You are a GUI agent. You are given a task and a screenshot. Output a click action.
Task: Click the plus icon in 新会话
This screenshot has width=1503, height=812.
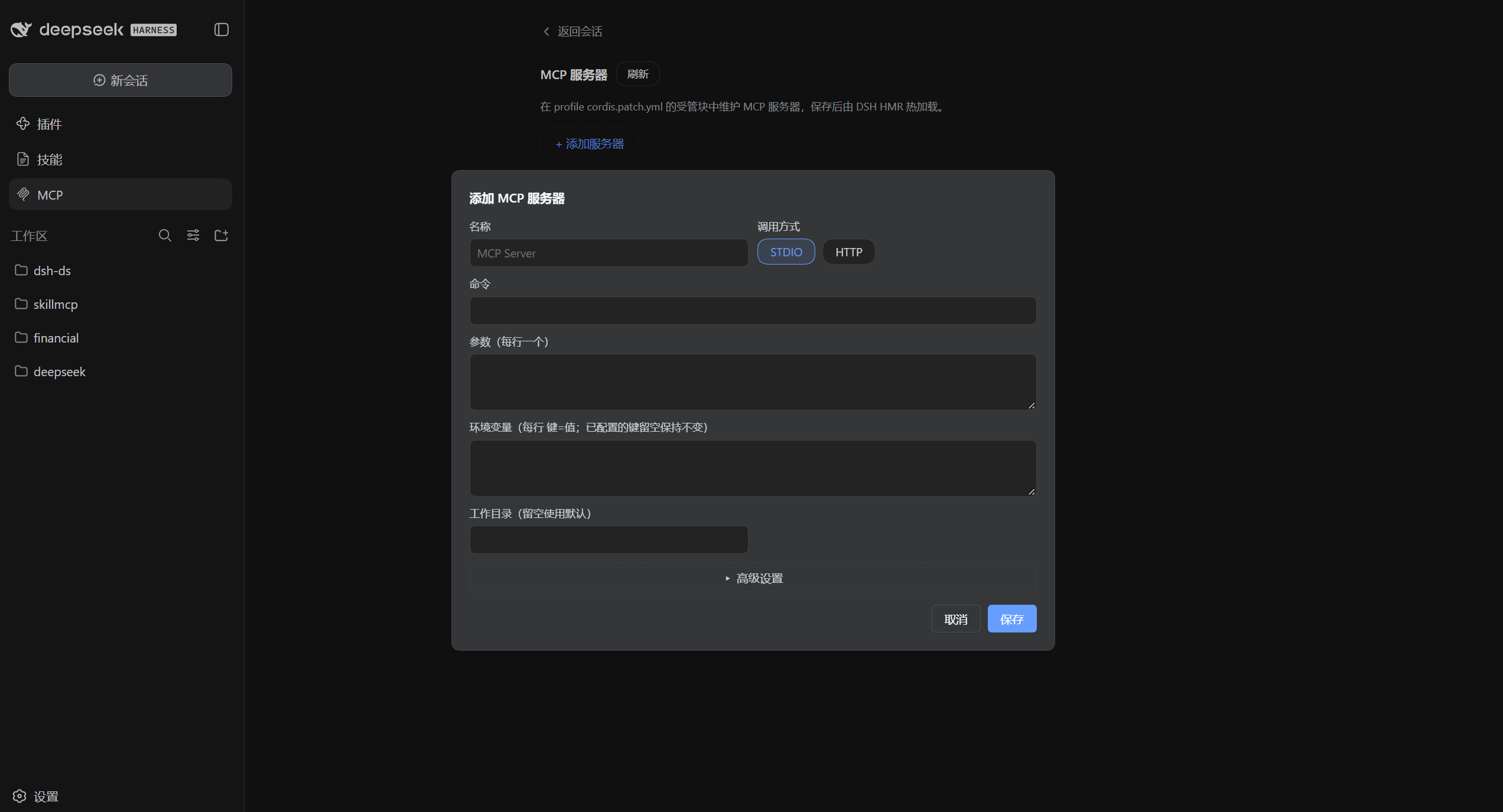(99, 80)
